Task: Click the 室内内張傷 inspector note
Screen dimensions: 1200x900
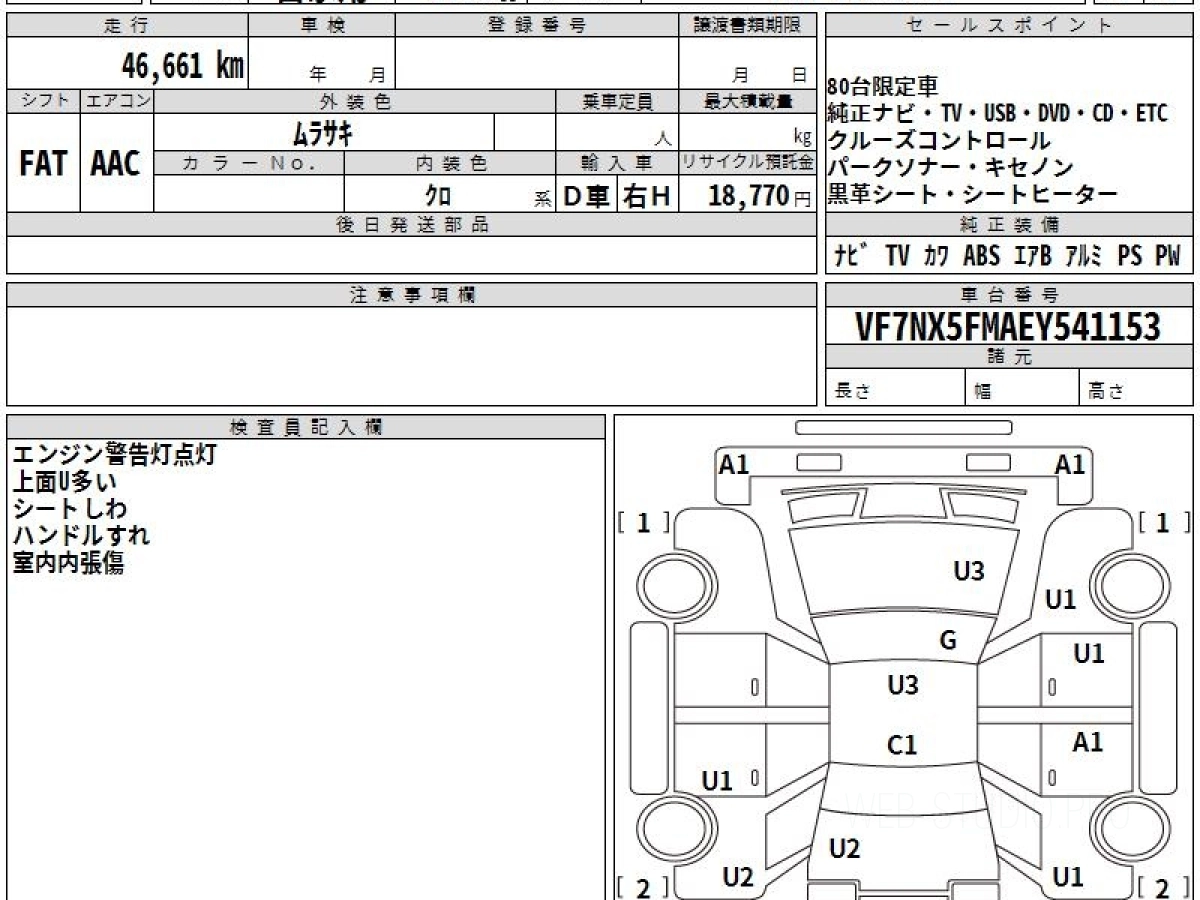Action: [x=68, y=563]
